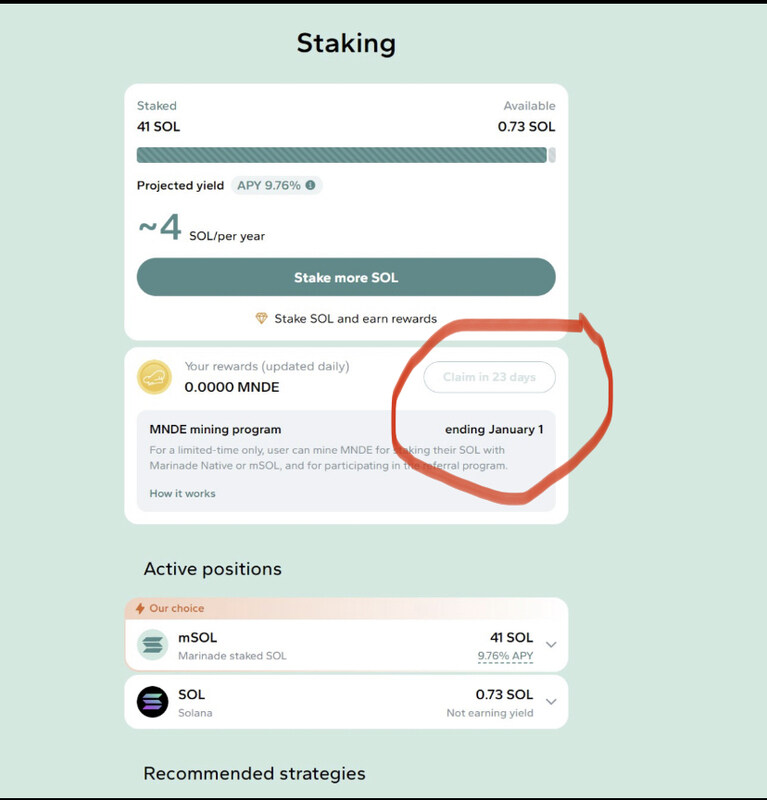This screenshot has width=767, height=800.
Task: Click the lightning bolt Our choice icon
Action: coord(140,608)
